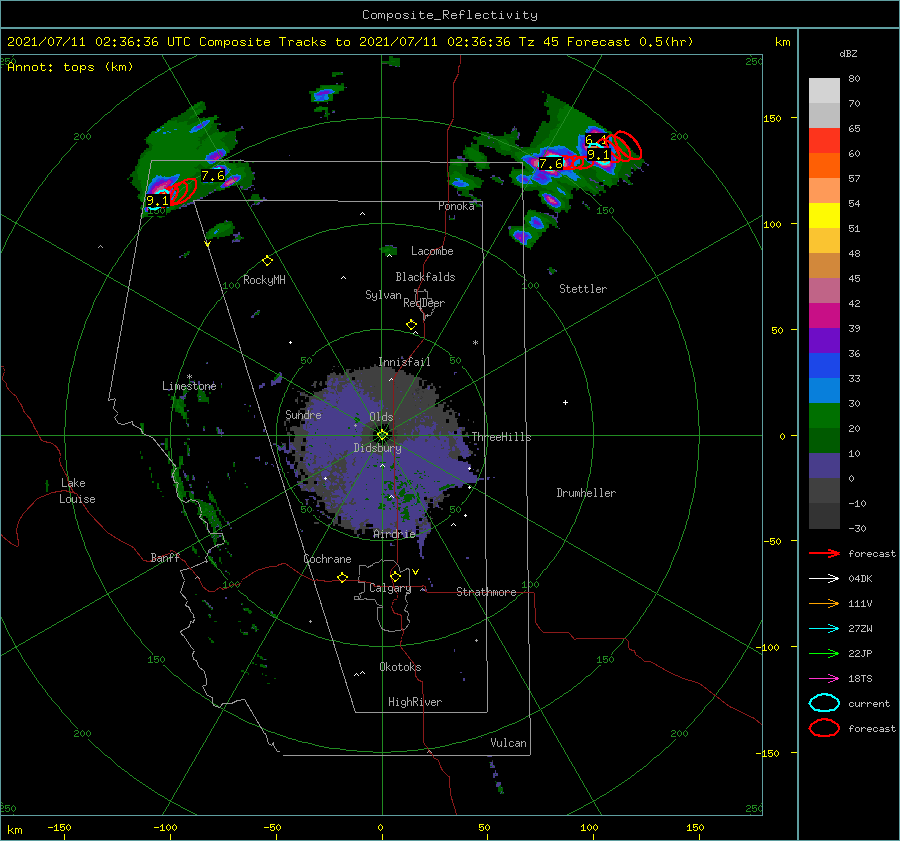Click the Vulcan label
Screen dimensions: 900x841
[509, 743]
